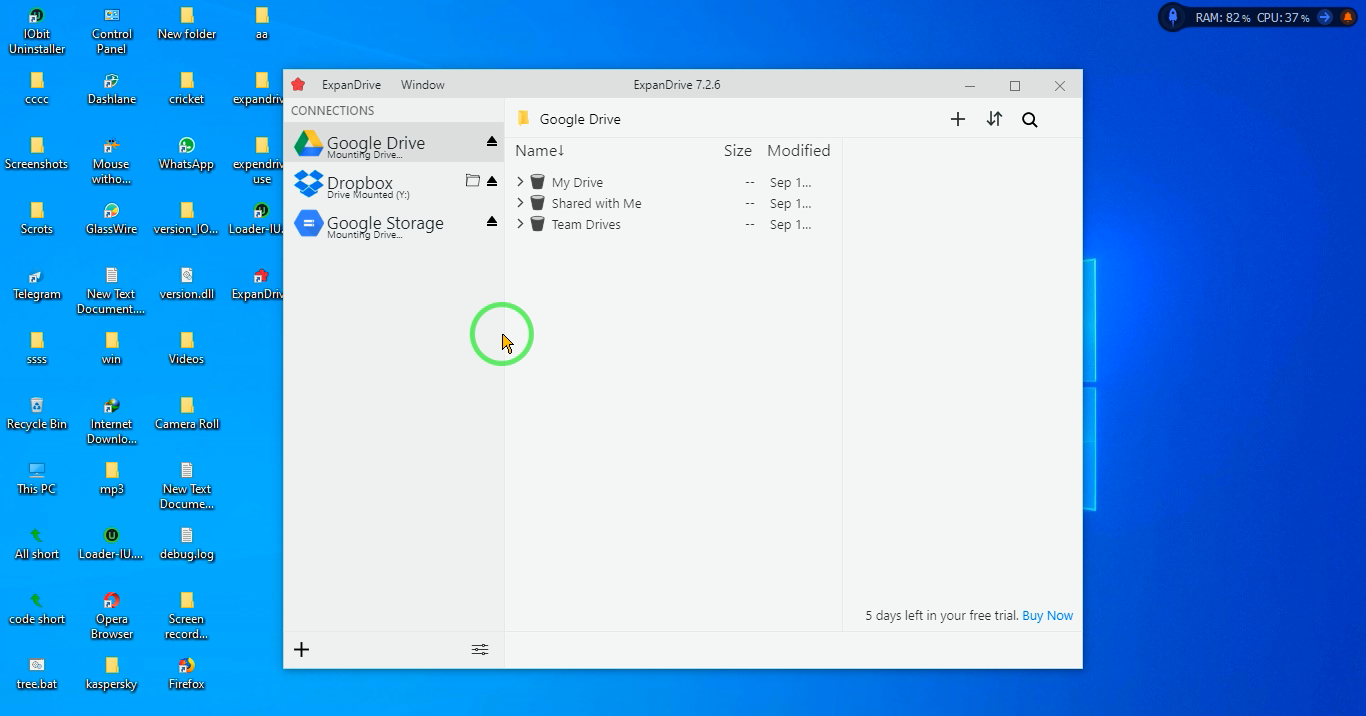Click the orange bell in RAM/CPU widget

pyautogui.click(x=1346, y=17)
